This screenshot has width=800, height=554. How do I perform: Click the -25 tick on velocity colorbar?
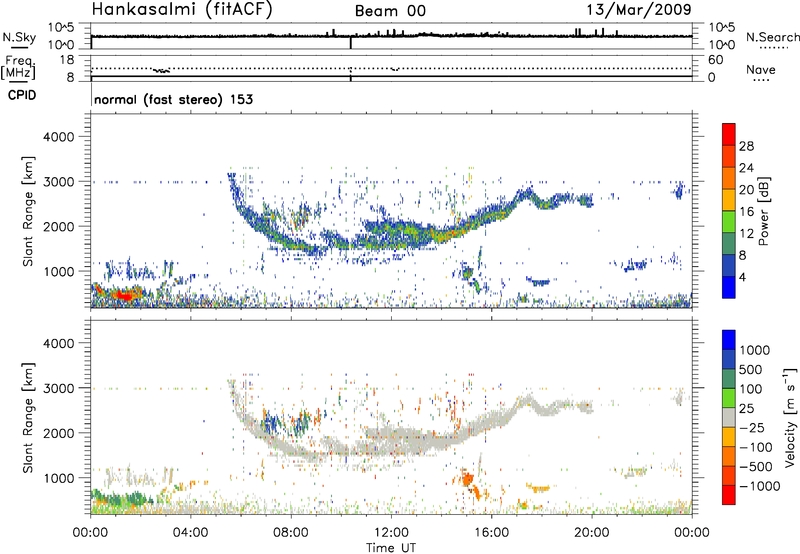coord(754,427)
